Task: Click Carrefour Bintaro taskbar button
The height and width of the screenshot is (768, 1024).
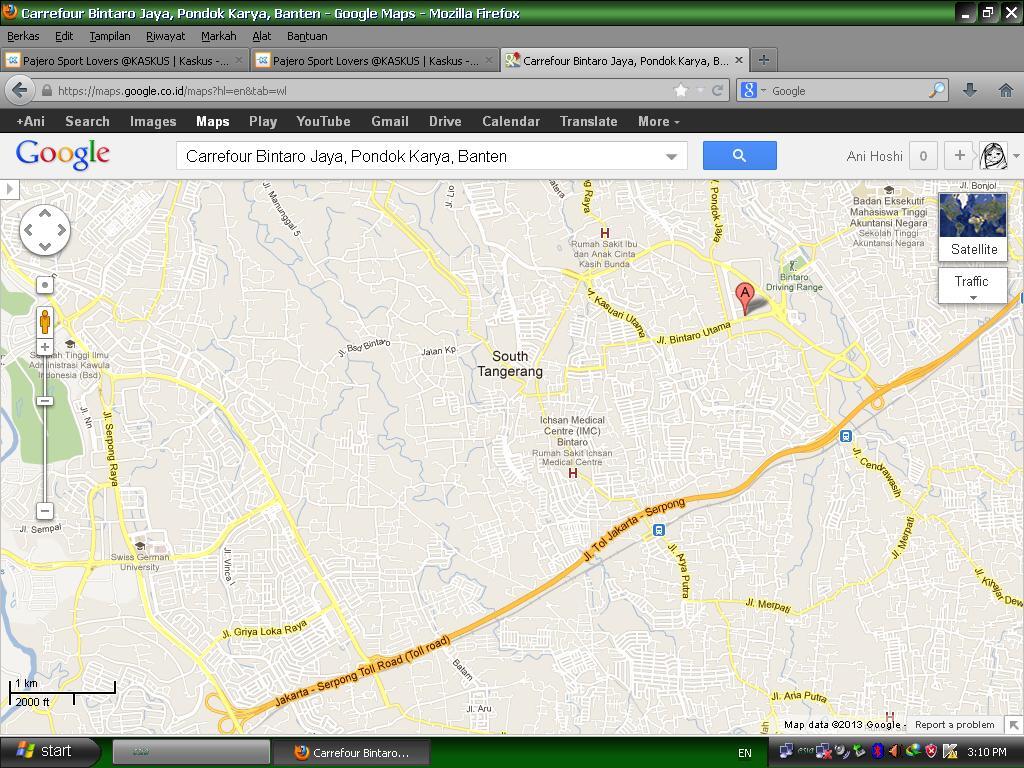Action: pos(351,752)
